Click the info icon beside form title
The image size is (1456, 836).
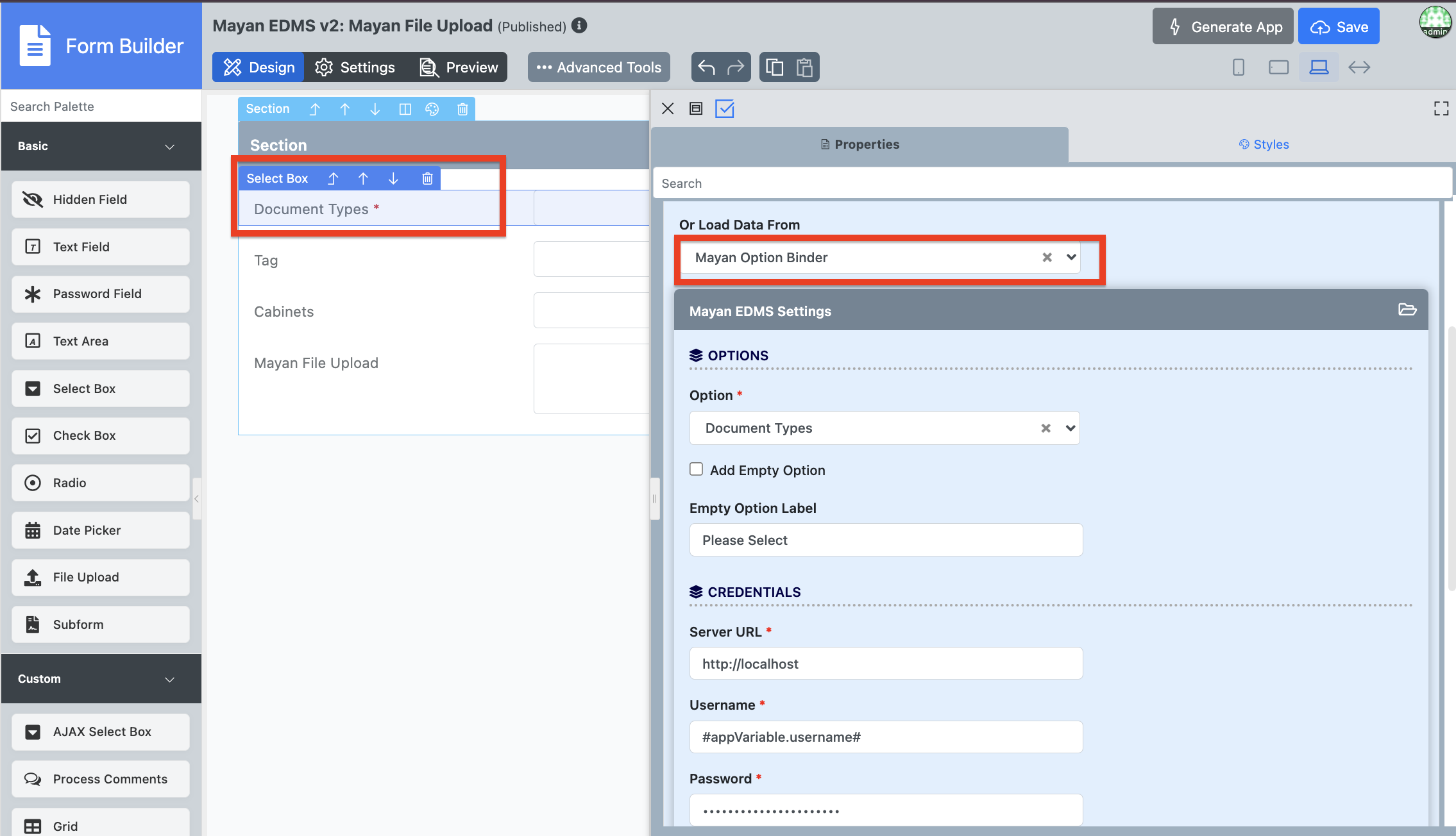[x=579, y=26]
